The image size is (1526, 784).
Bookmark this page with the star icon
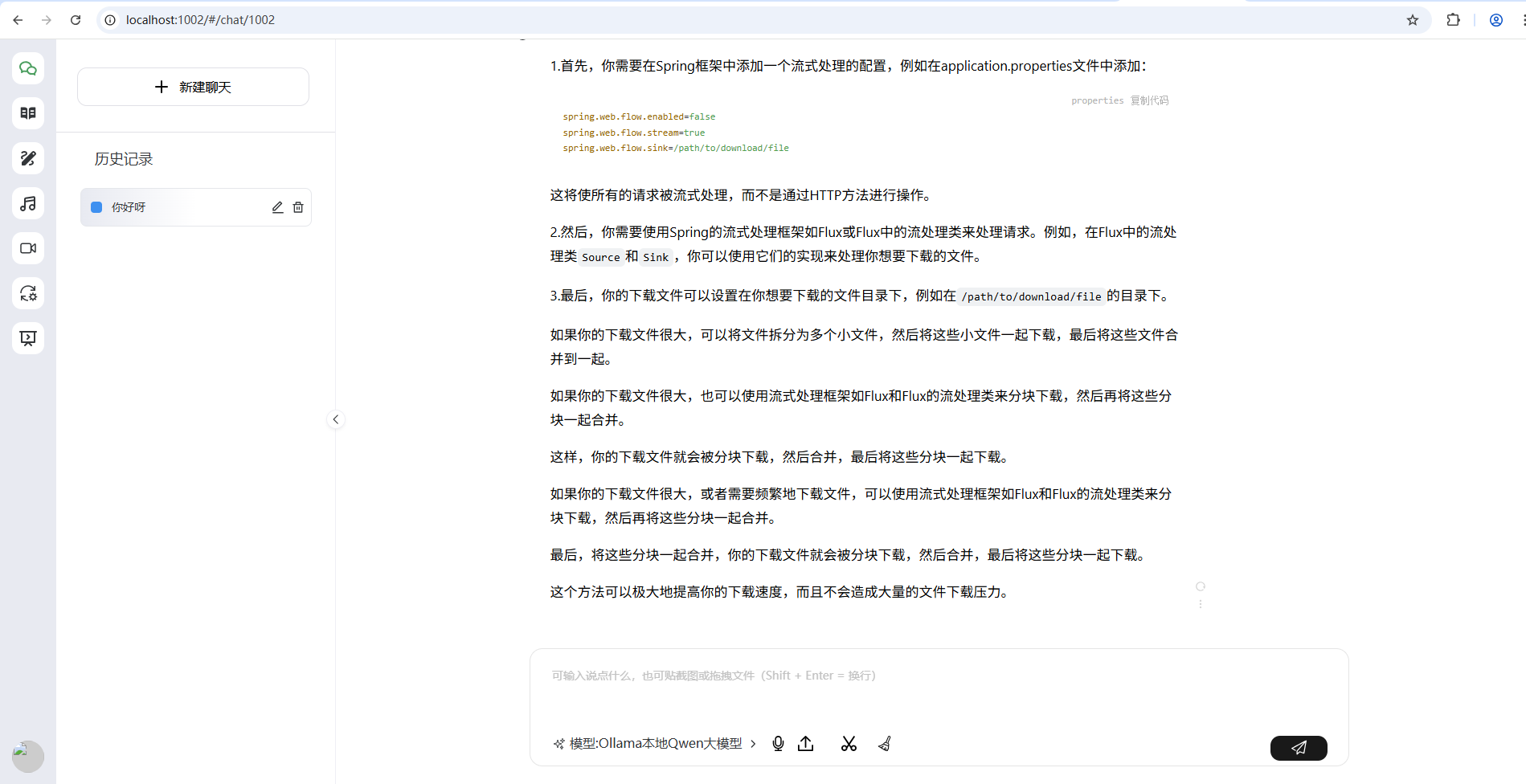1413,20
